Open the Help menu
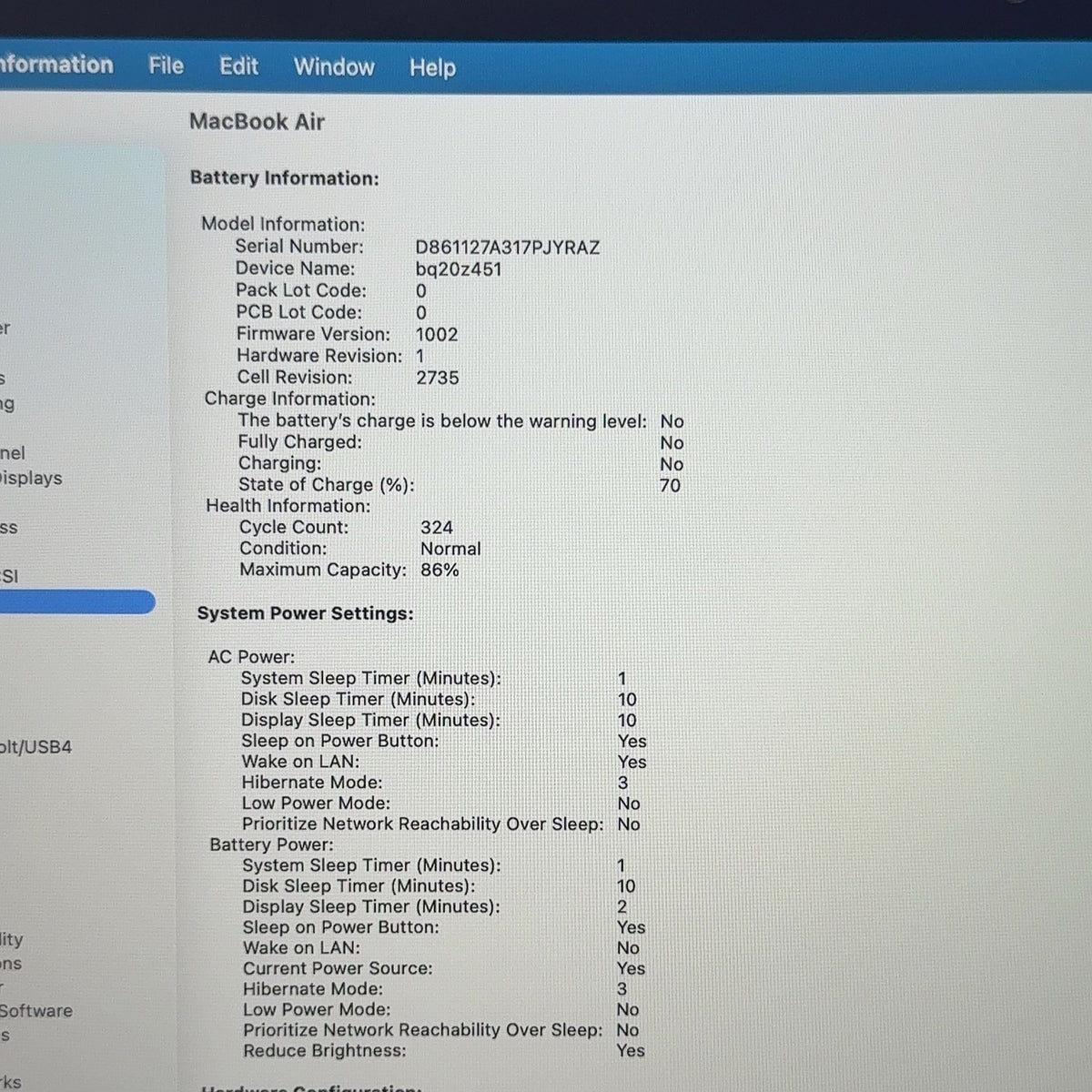1092x1092 pixels. tap(432, 68)
